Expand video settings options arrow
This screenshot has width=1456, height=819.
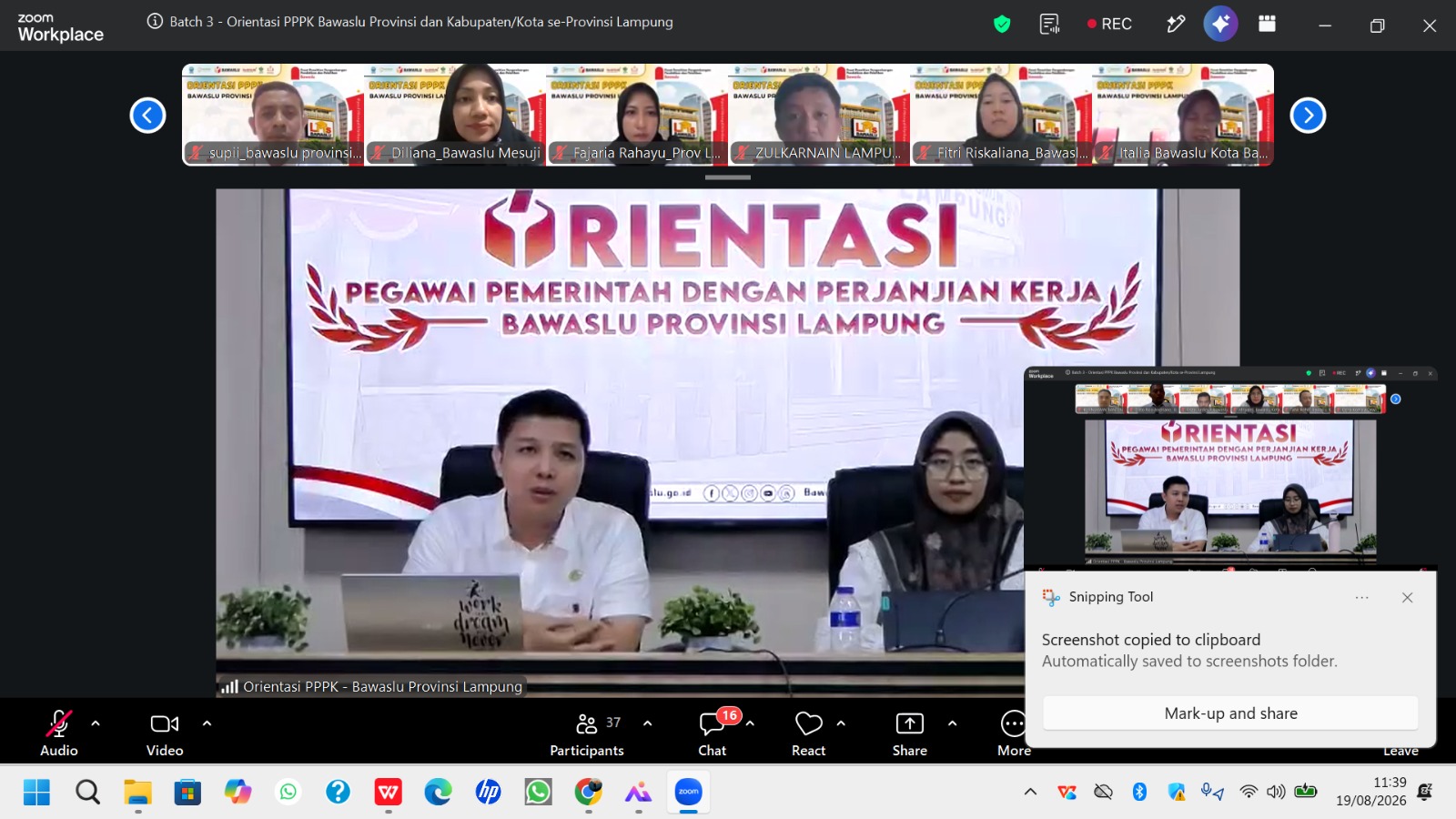click(x=207, y=723)
